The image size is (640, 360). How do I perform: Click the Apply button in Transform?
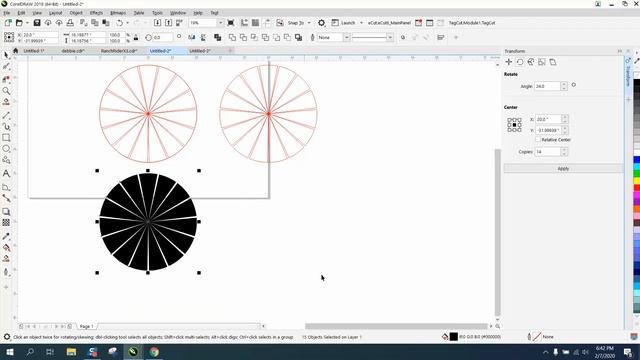[x=563, y=169]
